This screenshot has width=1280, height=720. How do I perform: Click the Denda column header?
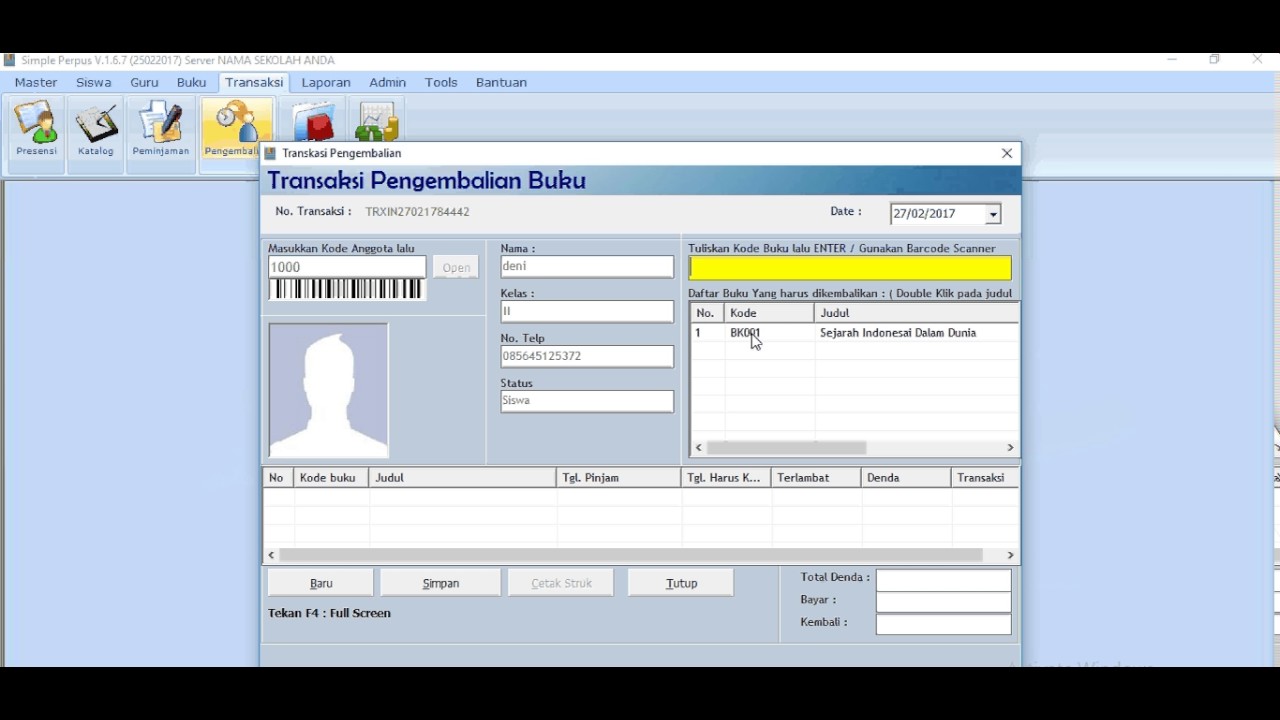click(906, 478)
